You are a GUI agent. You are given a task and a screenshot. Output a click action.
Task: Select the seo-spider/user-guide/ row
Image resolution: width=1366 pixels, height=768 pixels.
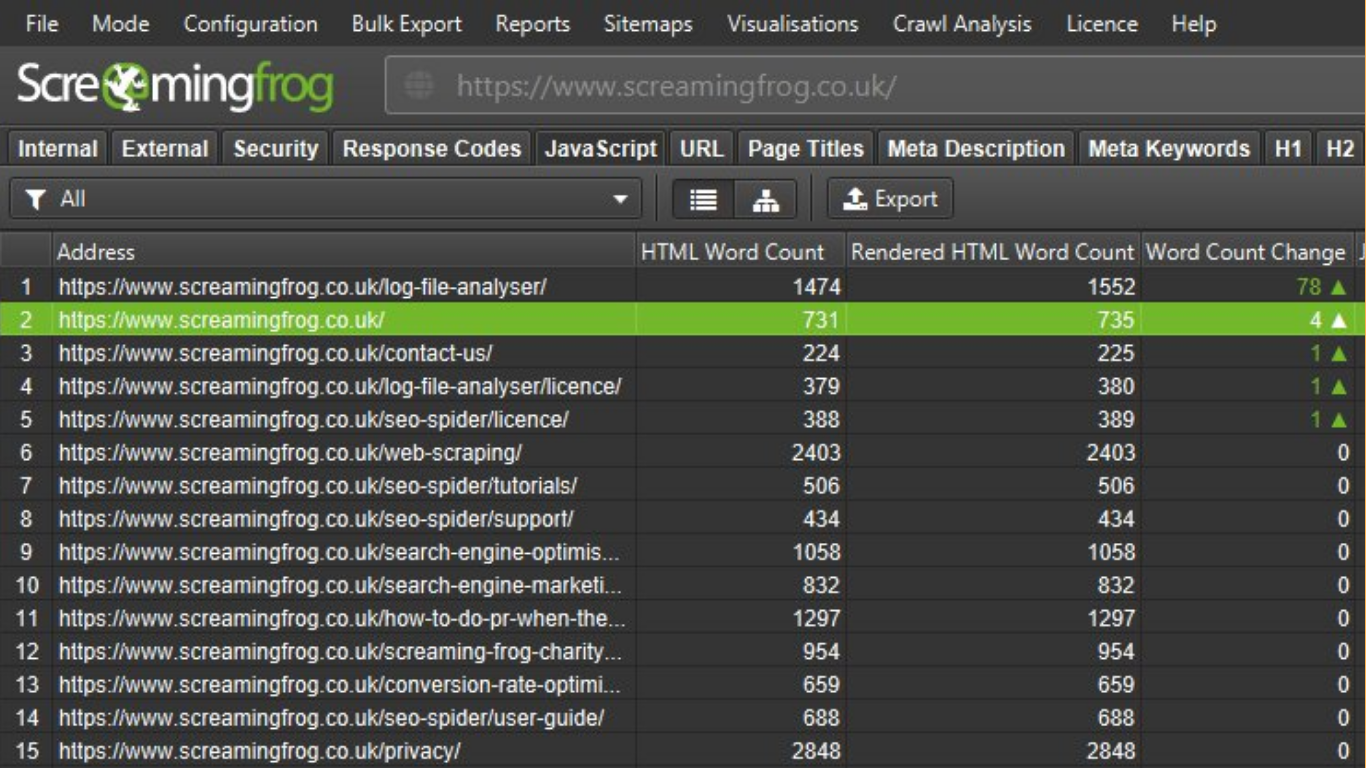pyautogui.click(x=683, y=717)
